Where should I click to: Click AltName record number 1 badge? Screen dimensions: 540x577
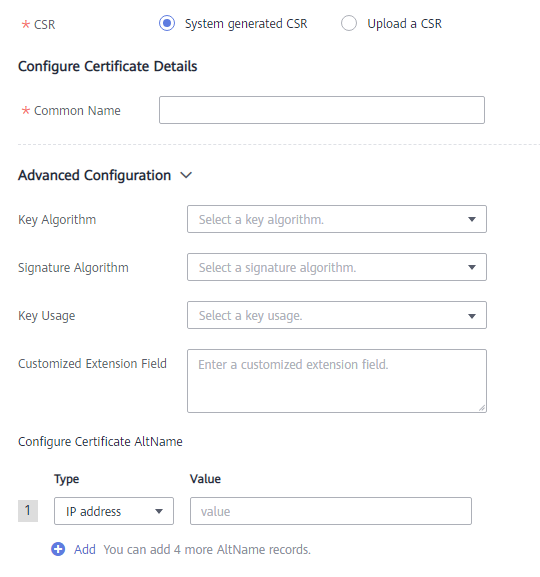[x=28, y=511]
